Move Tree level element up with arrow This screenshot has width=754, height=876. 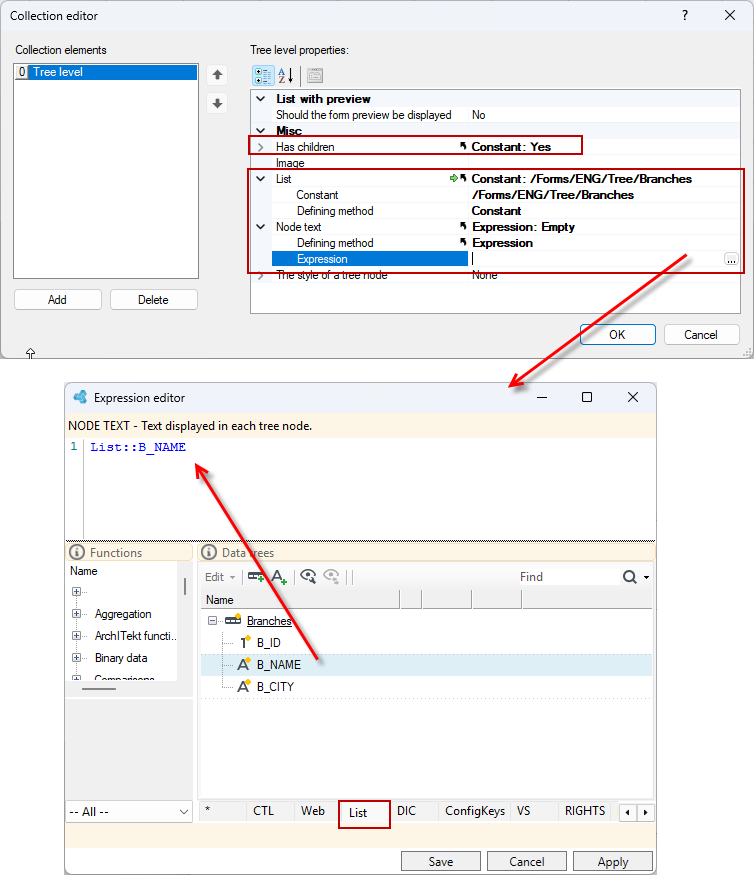(217, 75)
